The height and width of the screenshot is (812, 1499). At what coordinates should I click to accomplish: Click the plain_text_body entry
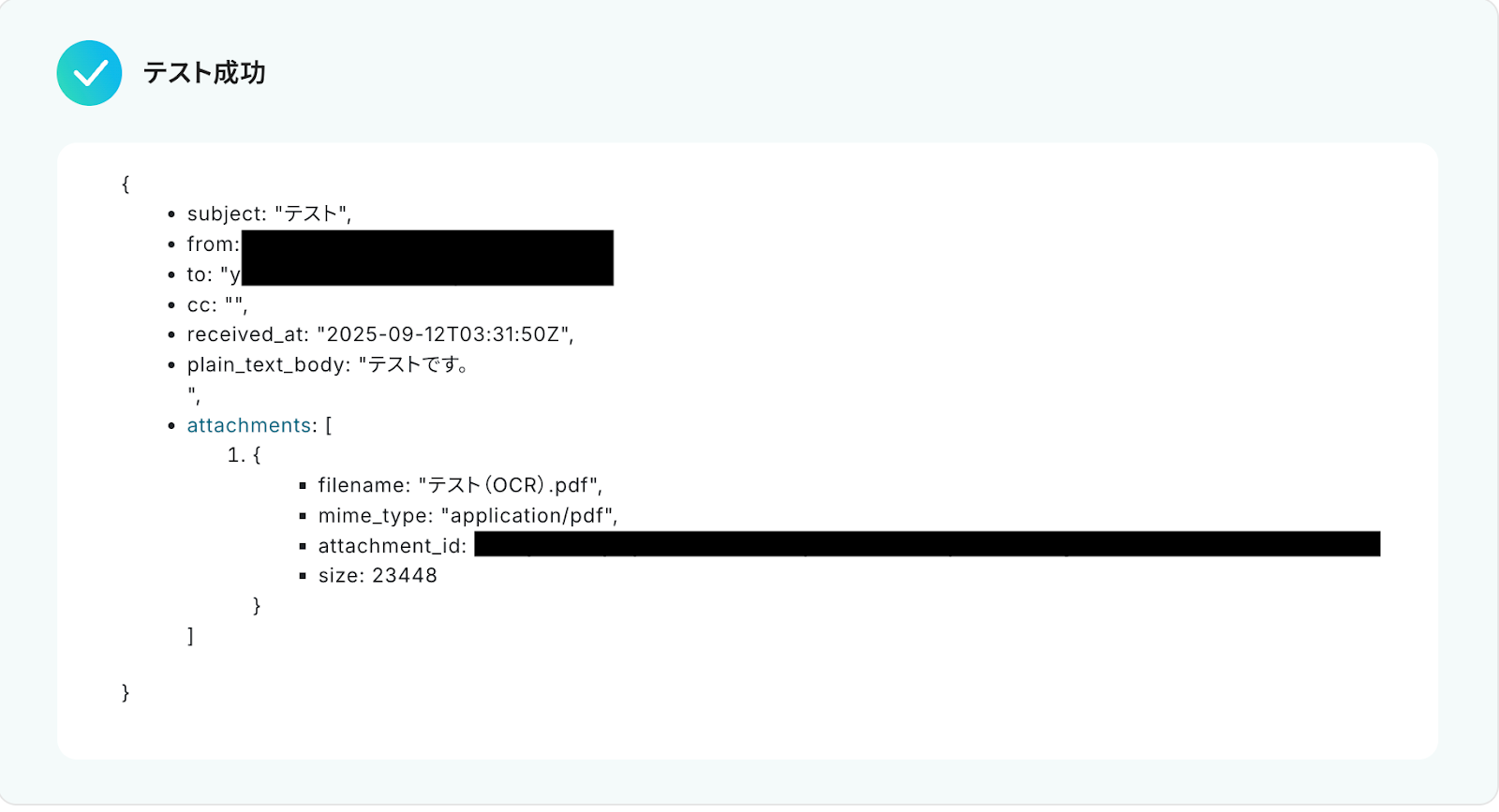point(327,364)
